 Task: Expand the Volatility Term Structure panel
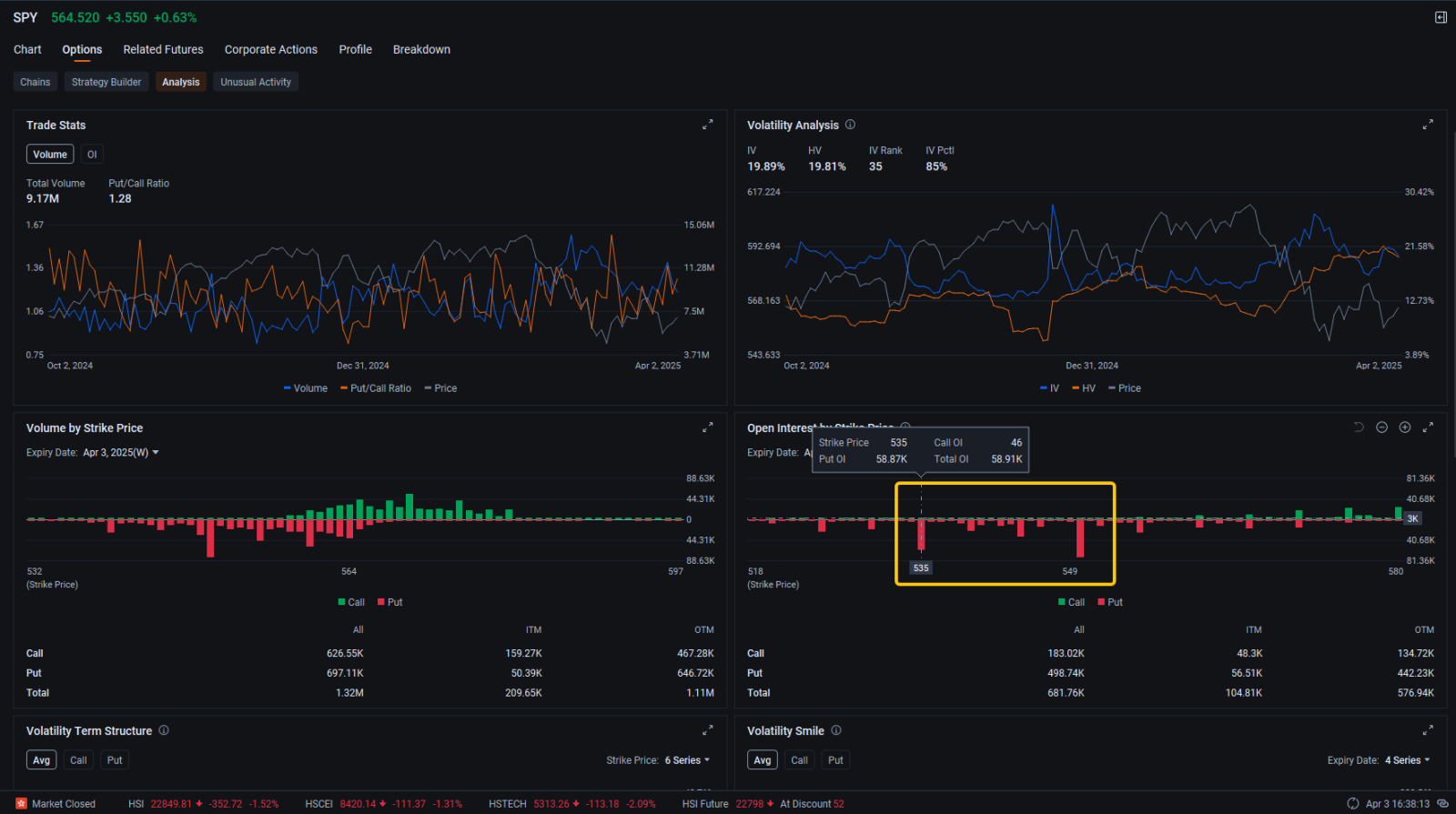[707, 730]
